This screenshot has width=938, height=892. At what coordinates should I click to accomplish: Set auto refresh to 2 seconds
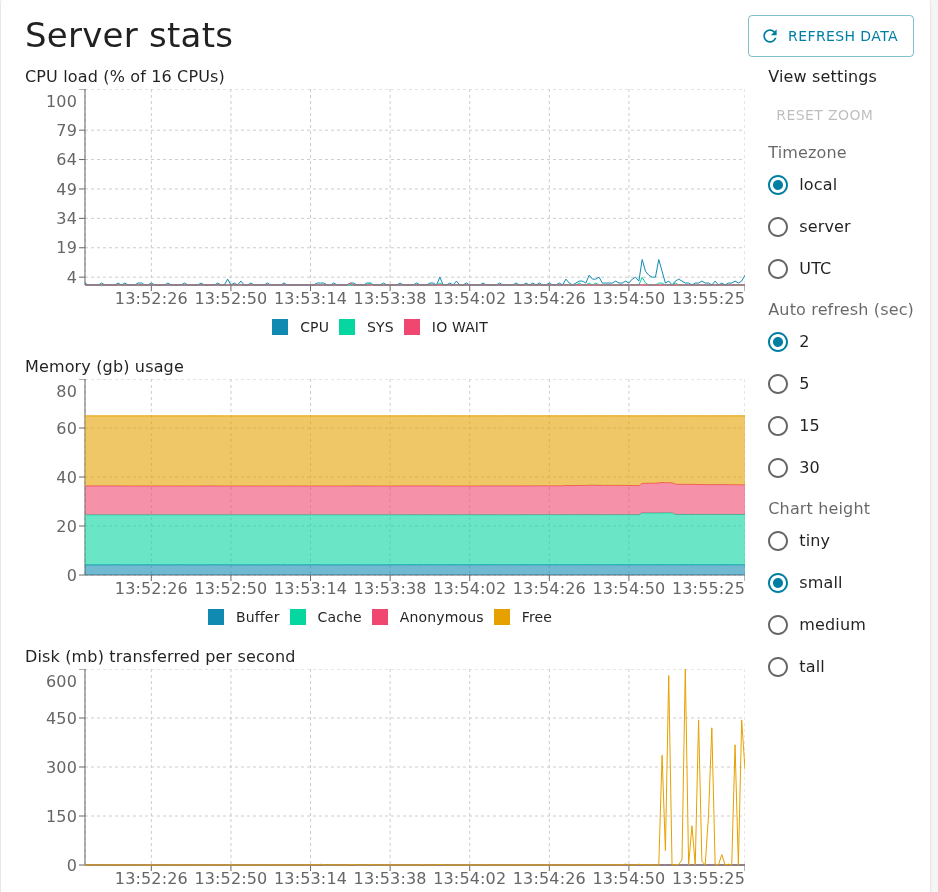(x=778, y=342)
